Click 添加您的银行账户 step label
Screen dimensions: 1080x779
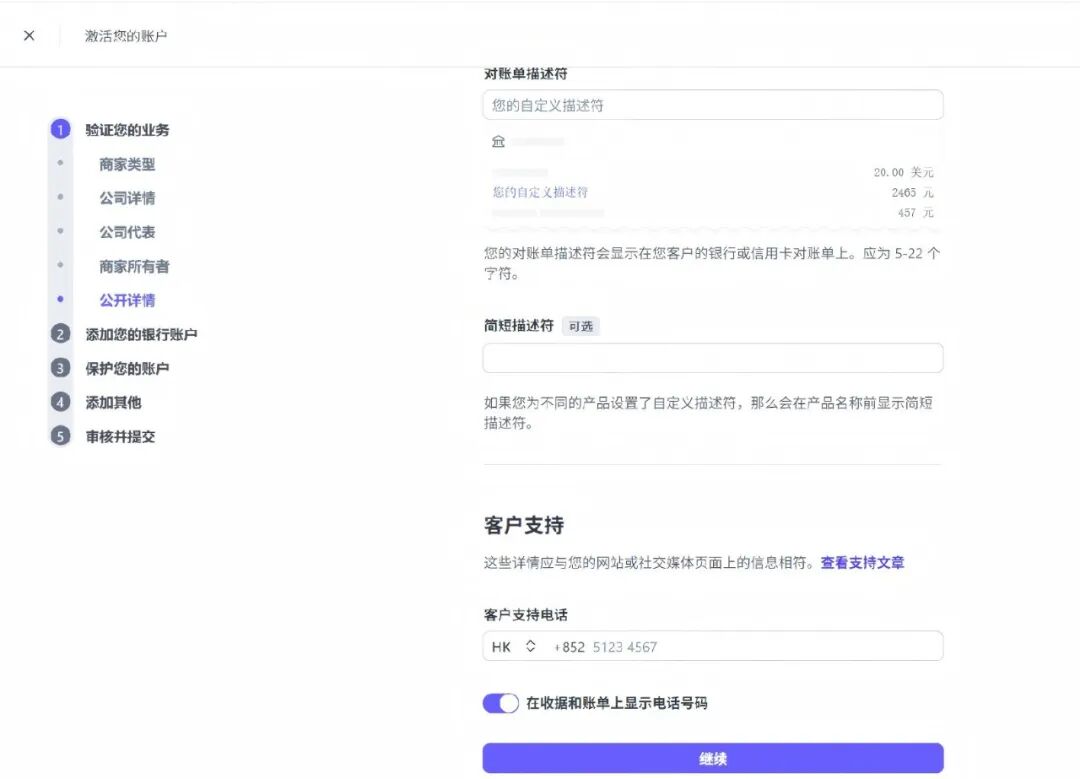point(141,334)
